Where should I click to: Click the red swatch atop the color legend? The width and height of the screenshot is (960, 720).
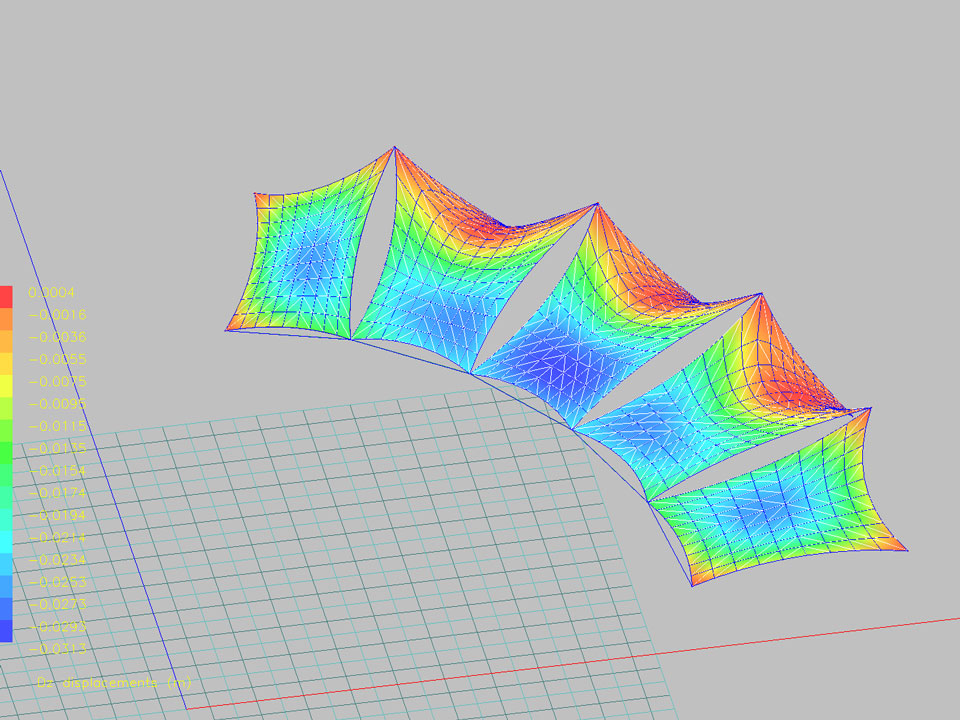tap(6, 296)
